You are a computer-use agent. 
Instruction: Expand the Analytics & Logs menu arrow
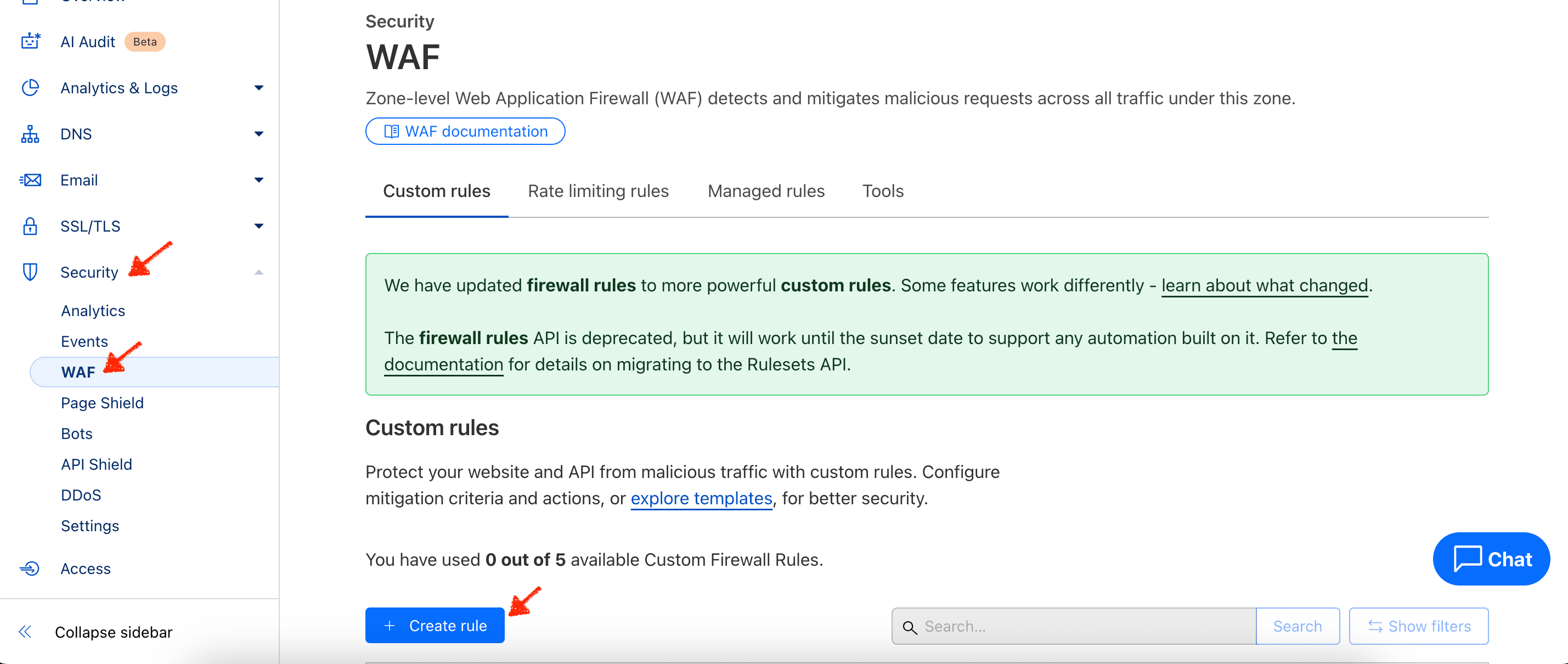point(259,88)
